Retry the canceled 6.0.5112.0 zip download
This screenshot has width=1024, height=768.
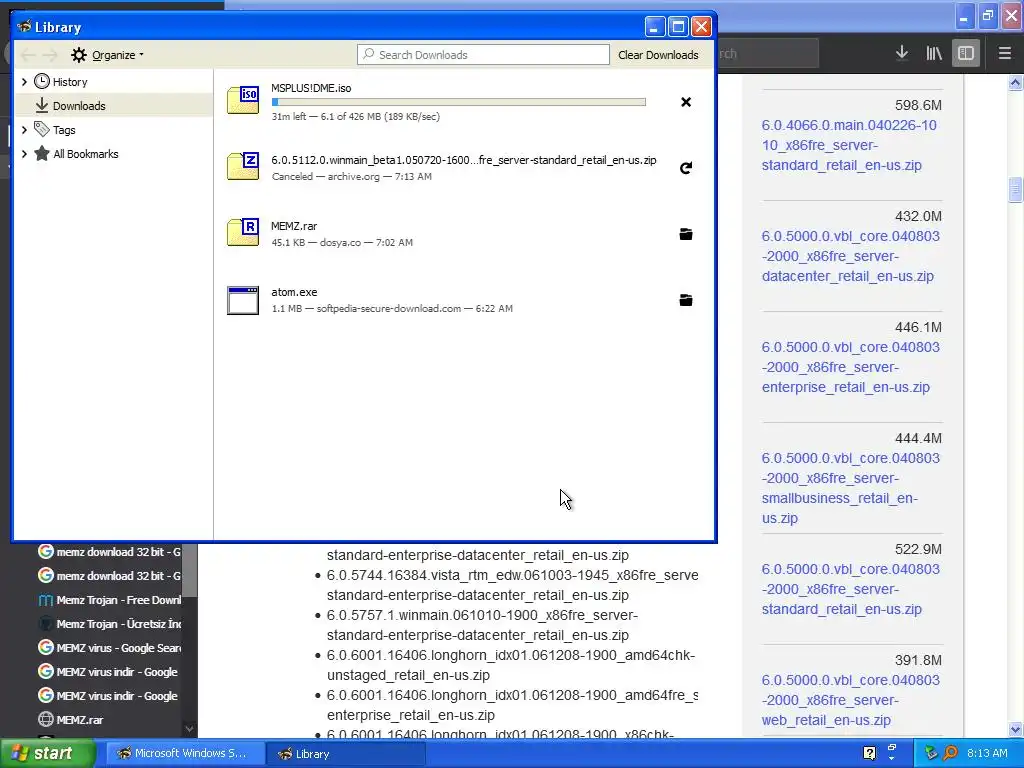[686, 168]
